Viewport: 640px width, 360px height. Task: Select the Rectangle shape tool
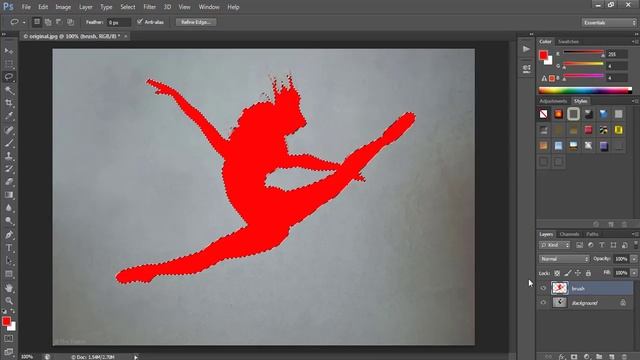[9, 274]
